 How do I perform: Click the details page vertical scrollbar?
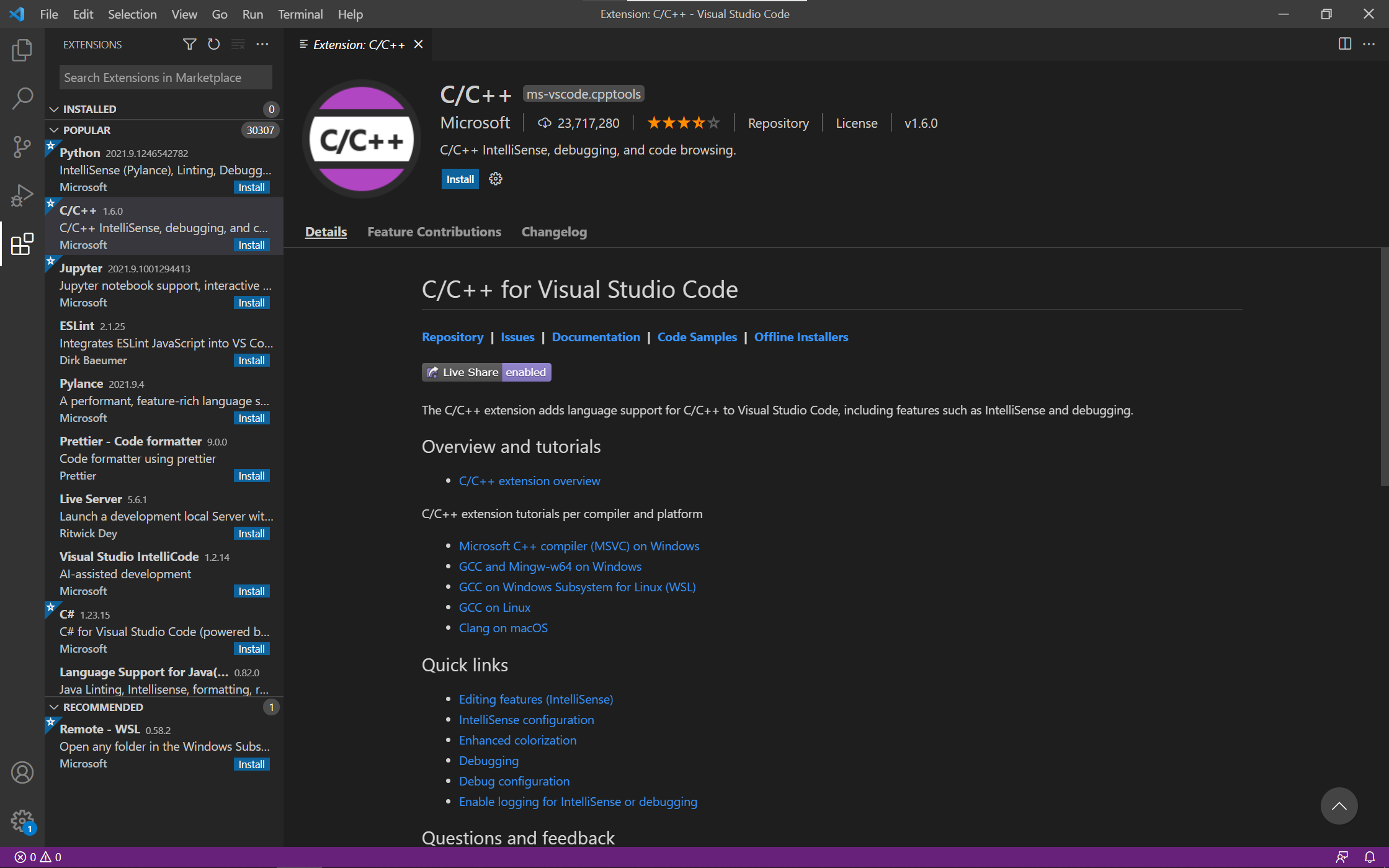(1384, 366)
